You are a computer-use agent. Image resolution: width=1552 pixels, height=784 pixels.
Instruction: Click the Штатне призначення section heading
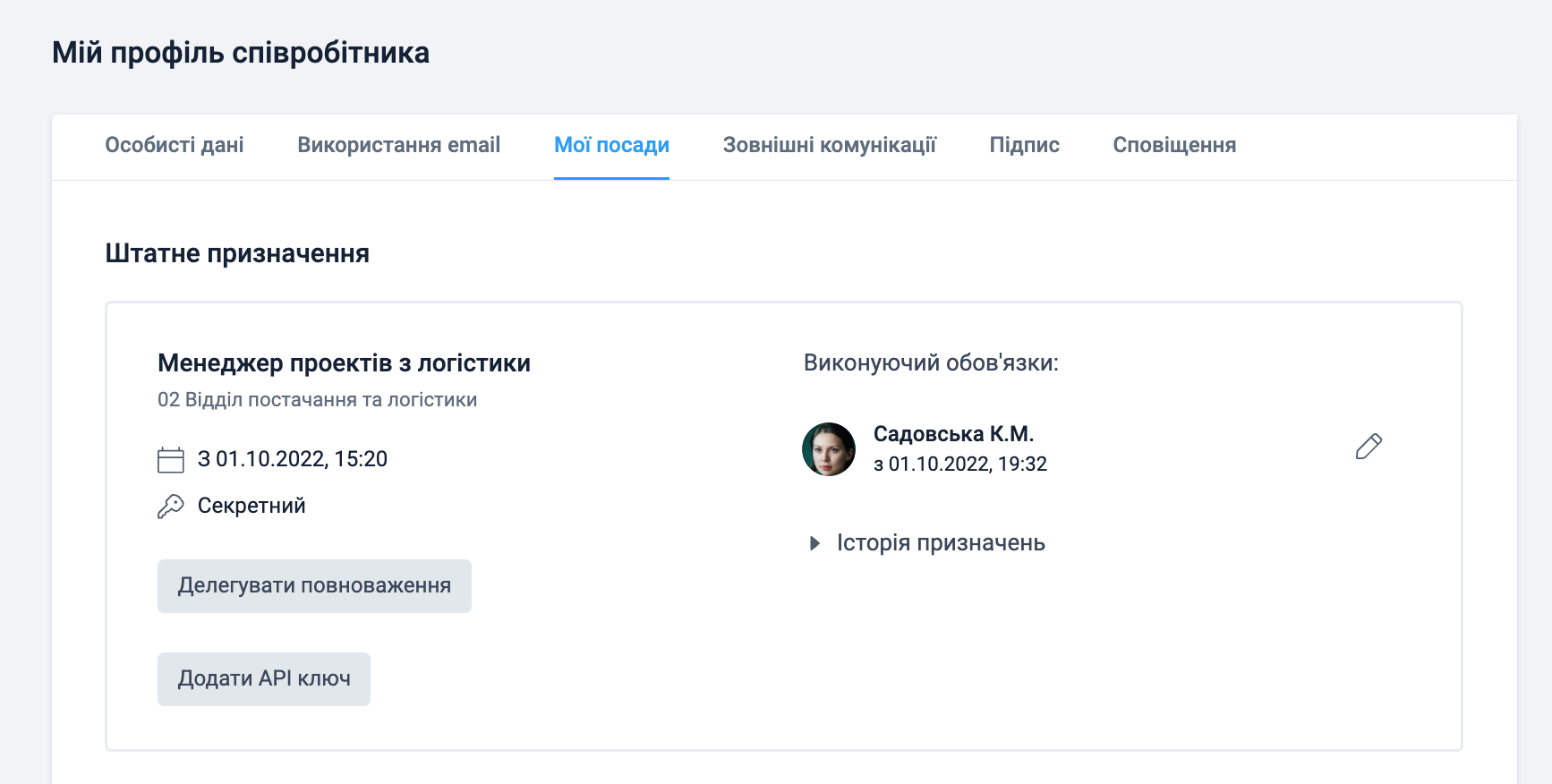tap(237, 253)
